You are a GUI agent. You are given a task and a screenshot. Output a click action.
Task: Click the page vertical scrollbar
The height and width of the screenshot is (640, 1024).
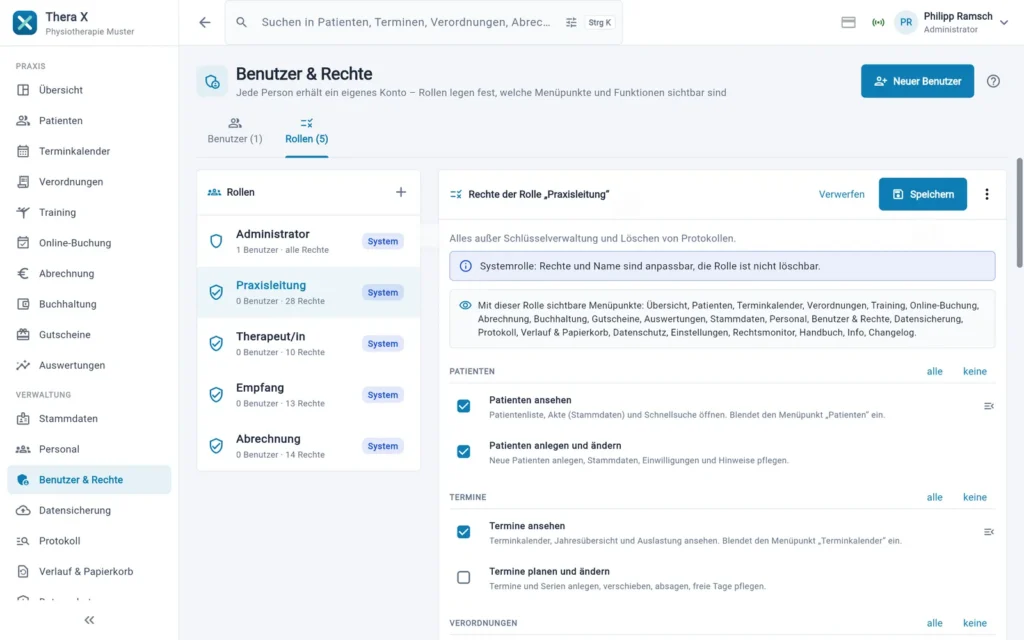coord(1019,212)
